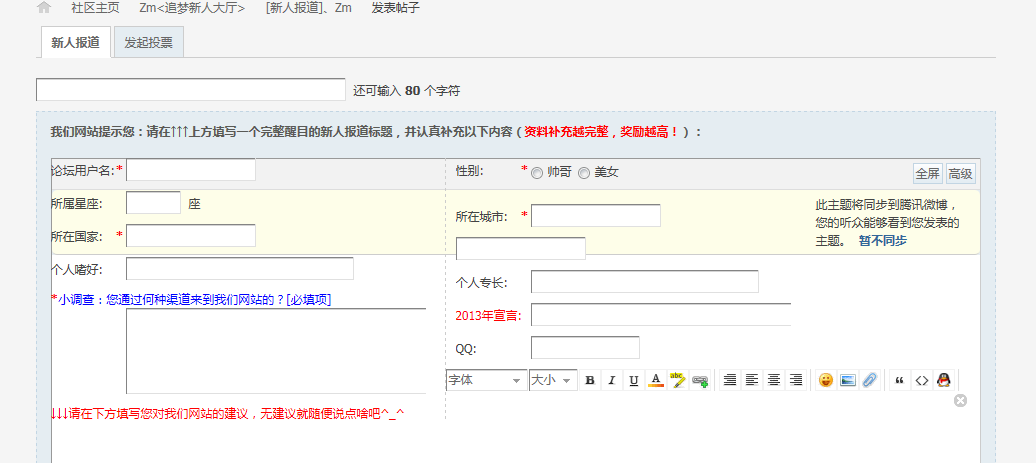Focus the 2013年宣言 input field
Image resolution: width=1036 pixels, height=463 pixels.
click(x=661, y=315)
